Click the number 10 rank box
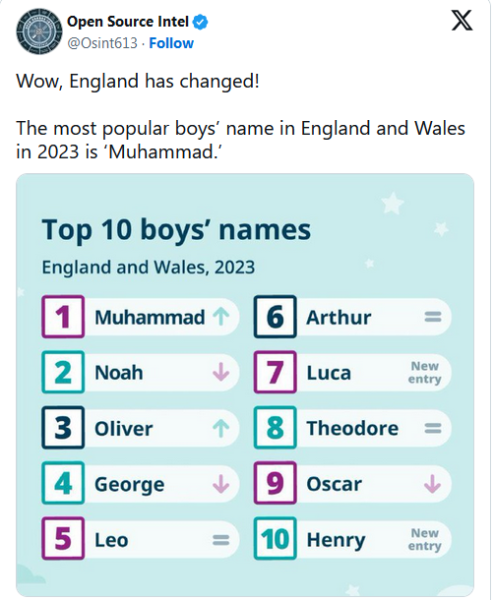Screen dimensions: 494x600 (x=275, y=538)
